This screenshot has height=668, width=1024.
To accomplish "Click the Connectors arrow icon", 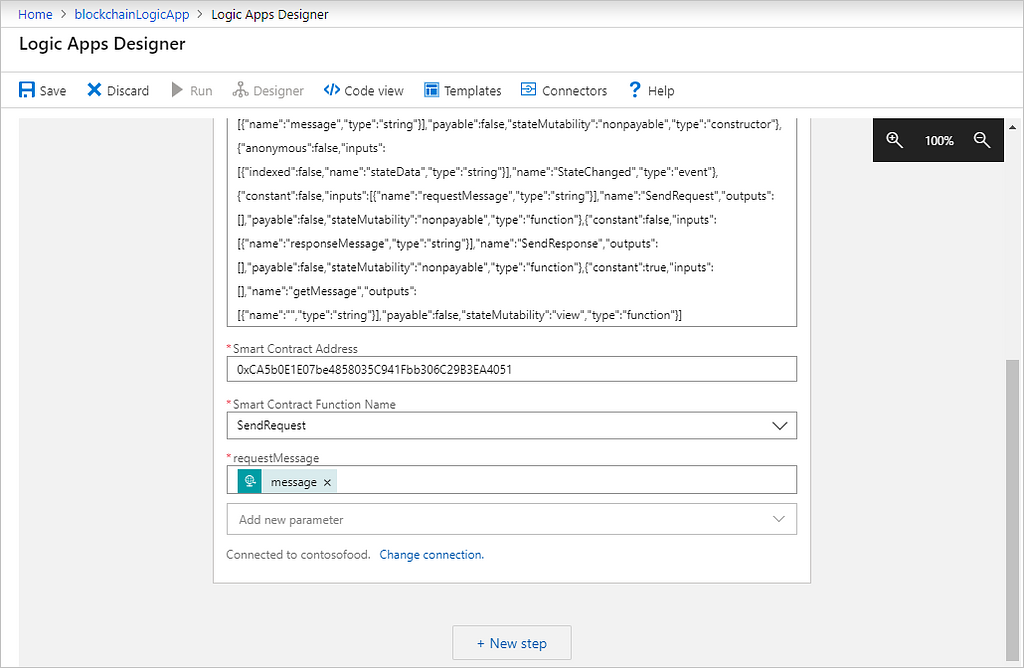I will (x=529, y=90).
